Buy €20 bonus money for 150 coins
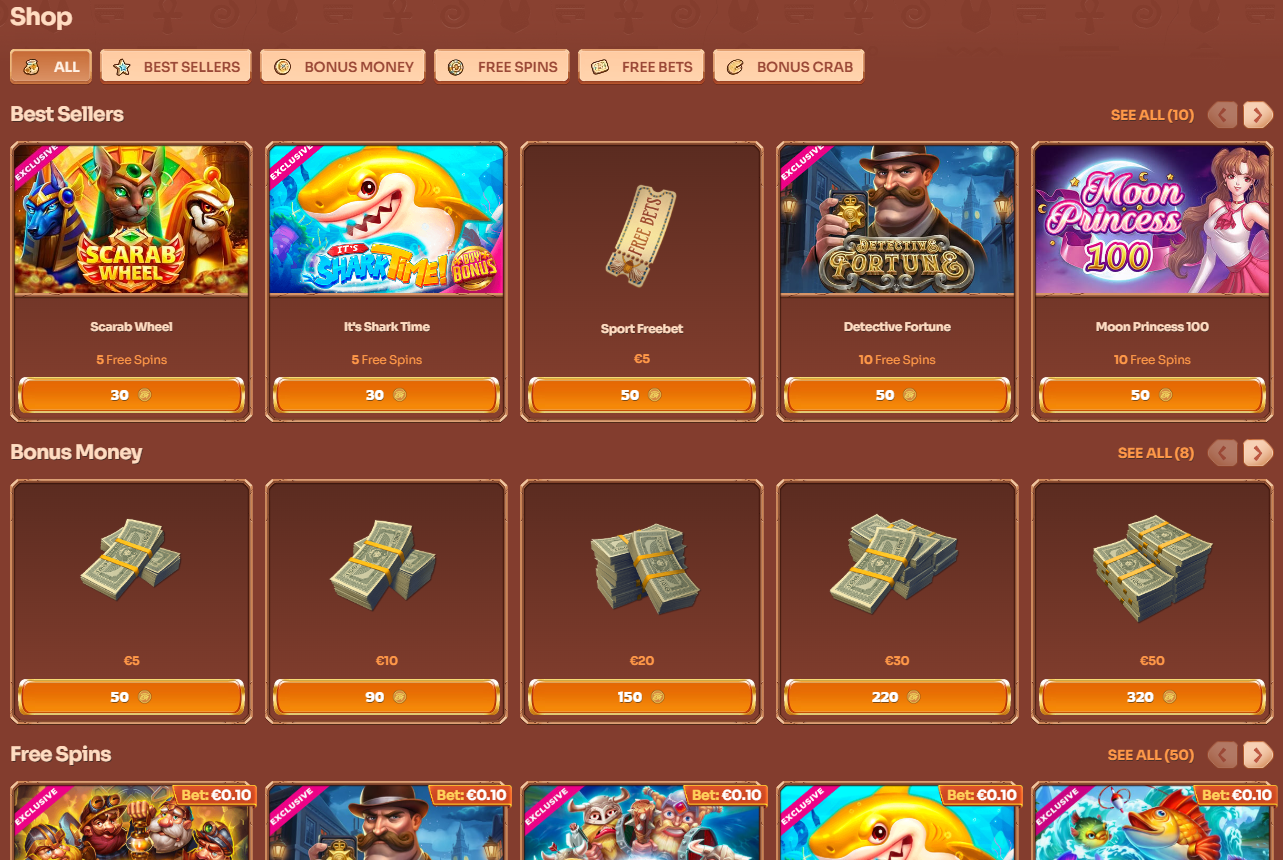 coord(641,697)
